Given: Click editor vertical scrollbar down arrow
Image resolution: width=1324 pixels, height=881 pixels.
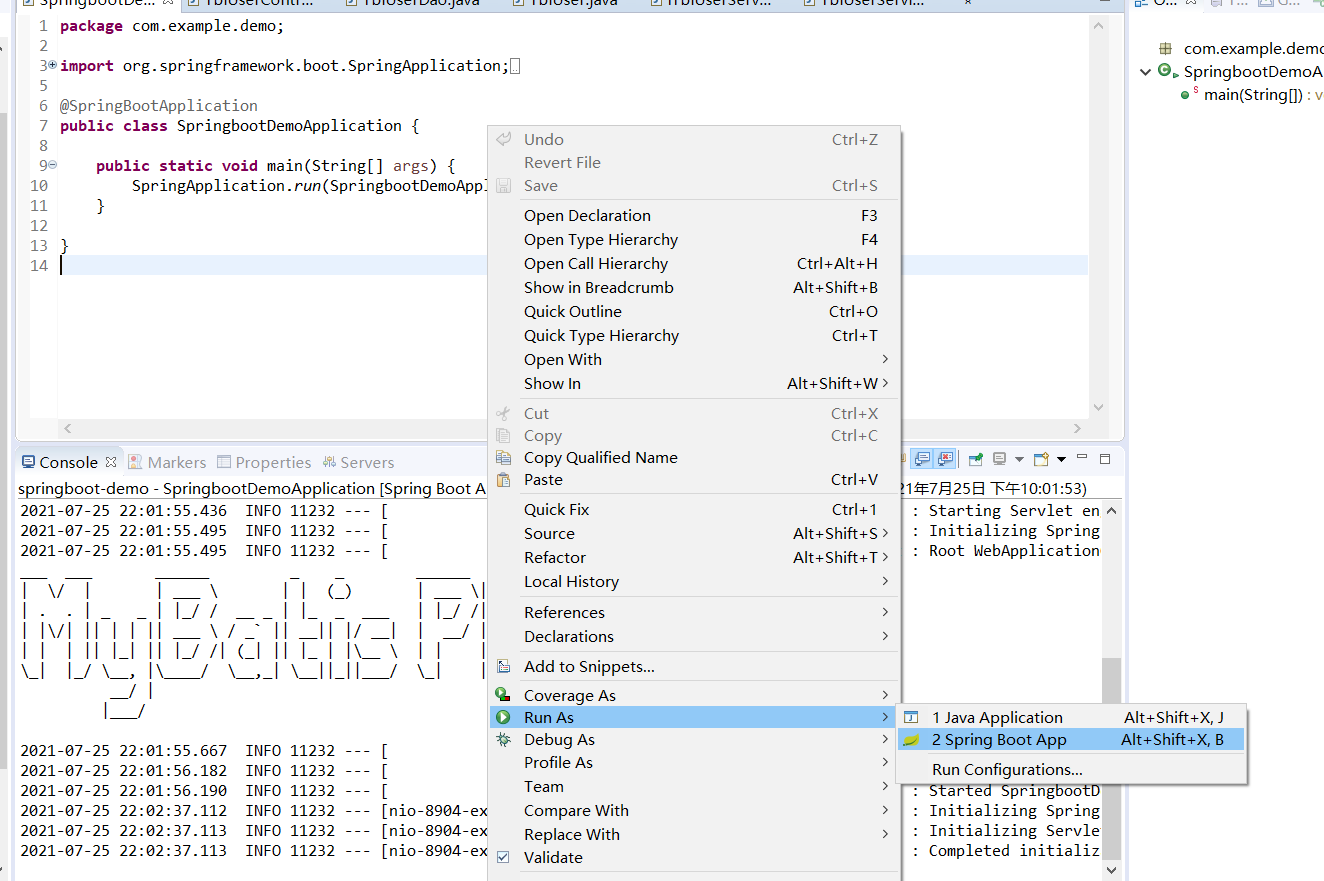Looking at the screenshot, I should pos(1099,408).
